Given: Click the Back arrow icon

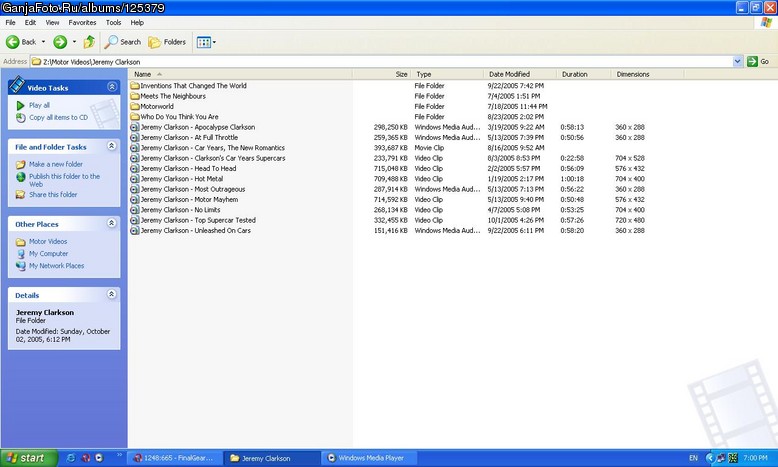Looking at the screenshot, I should coord(12,42).
